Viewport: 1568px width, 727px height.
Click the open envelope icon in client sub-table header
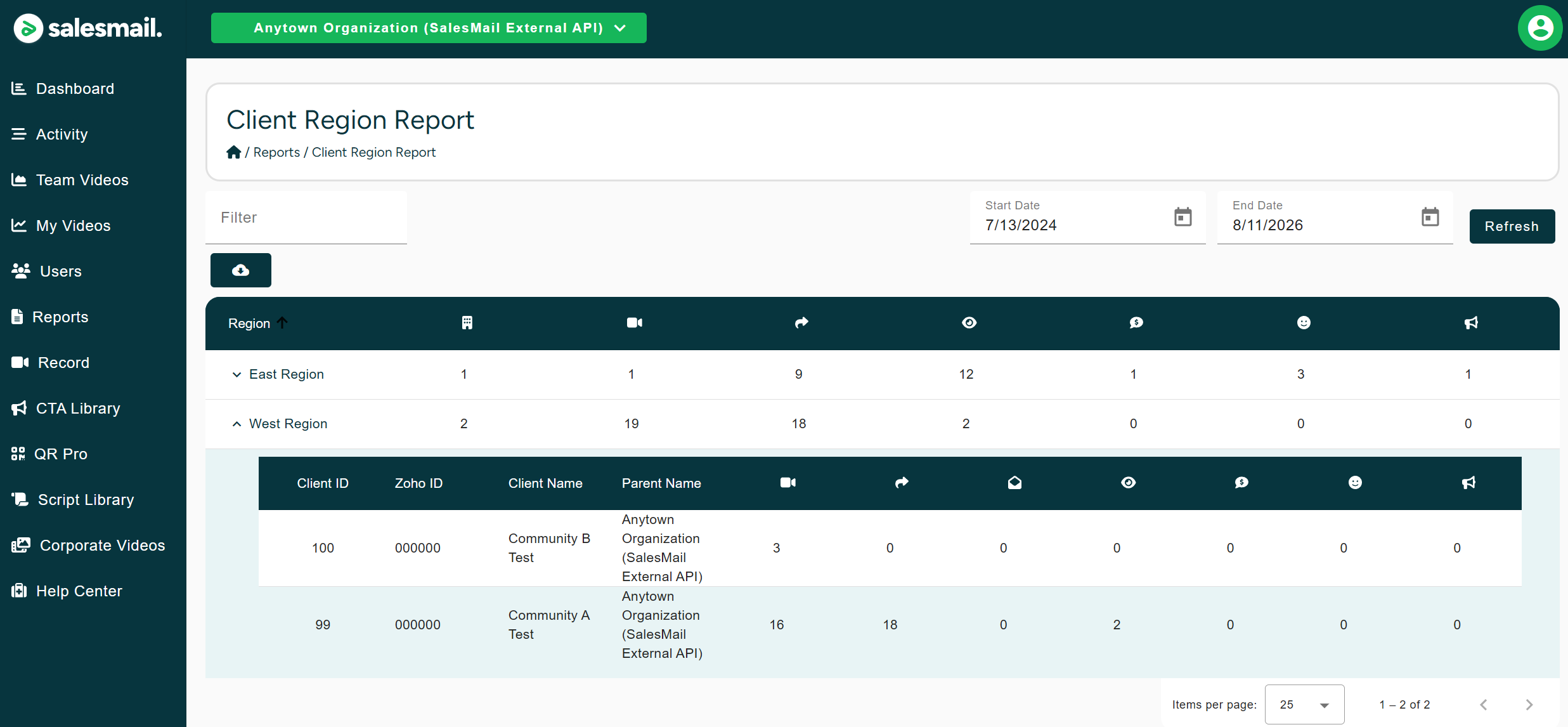(x=1014, y=483)
